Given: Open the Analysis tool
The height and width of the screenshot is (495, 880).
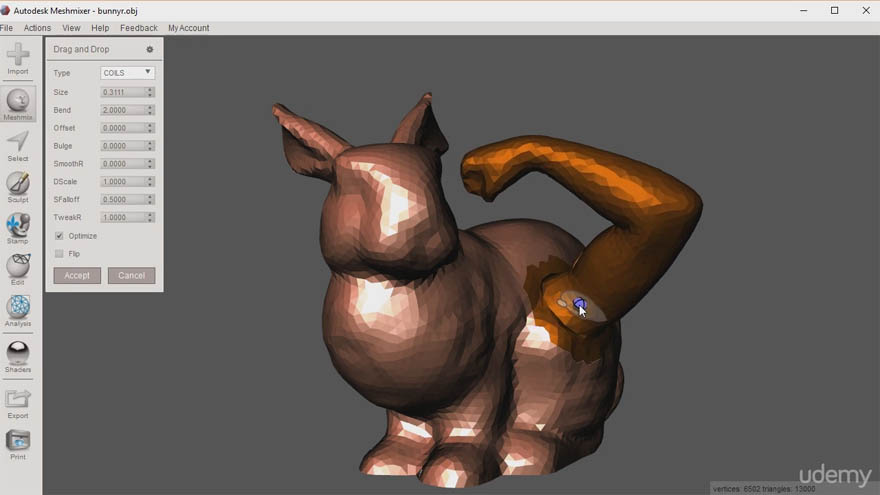Looking at the screenshot, I should [x=18, y=311].
